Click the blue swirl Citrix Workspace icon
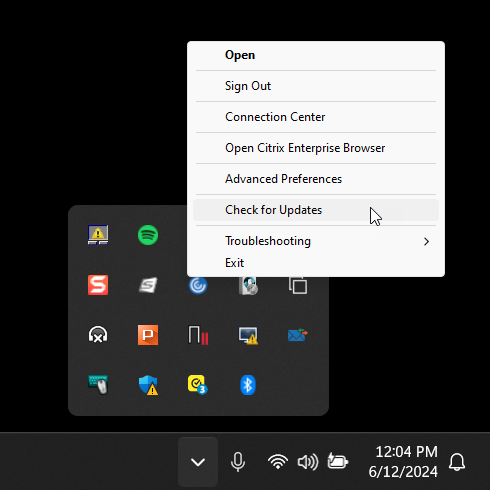The image size is (490, 490). coord(198,285)
